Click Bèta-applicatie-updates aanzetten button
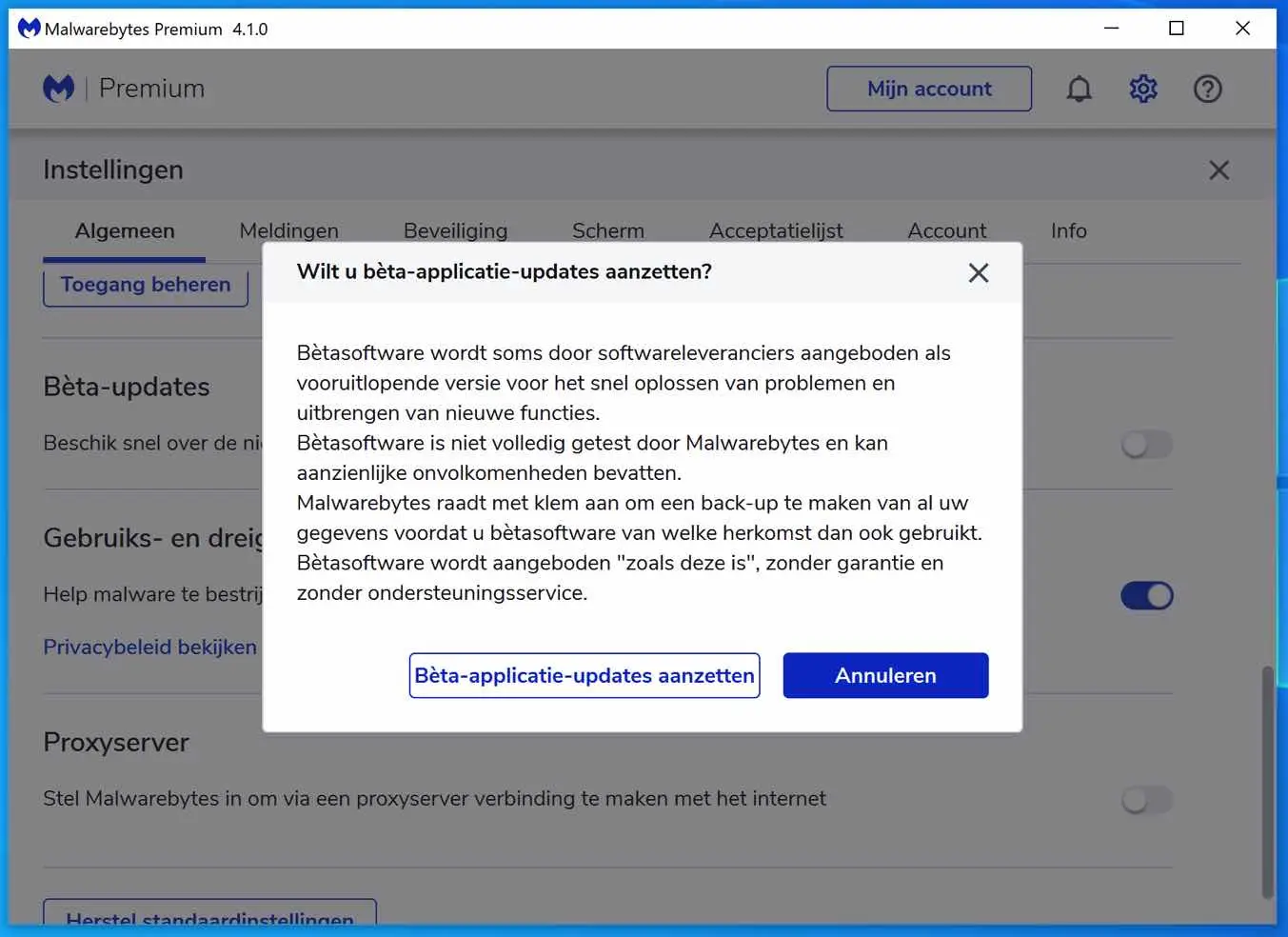 click(x=585, y=675)
